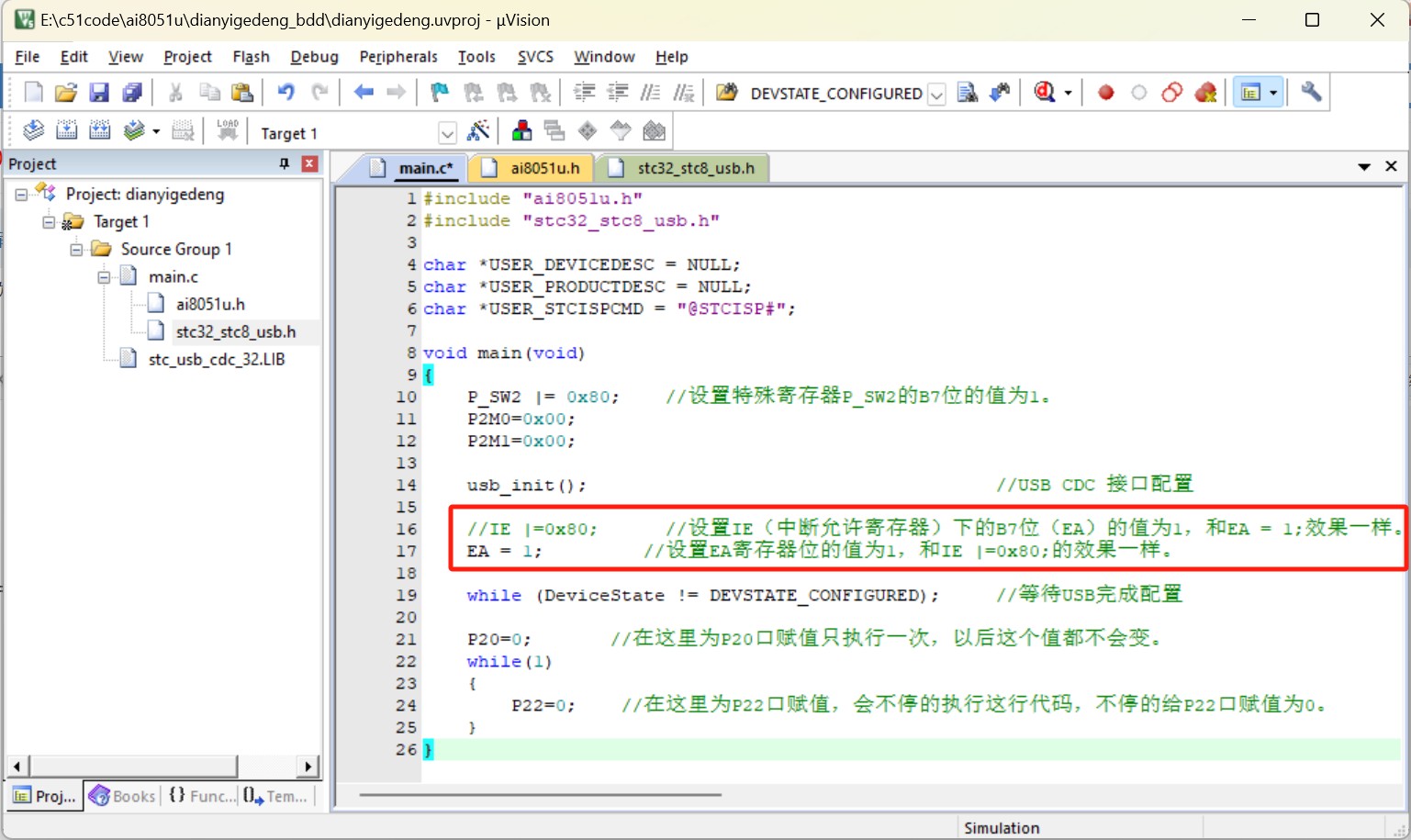Open window layout dropdown arrow
1411x840 pixels.
coord(1273,93)
